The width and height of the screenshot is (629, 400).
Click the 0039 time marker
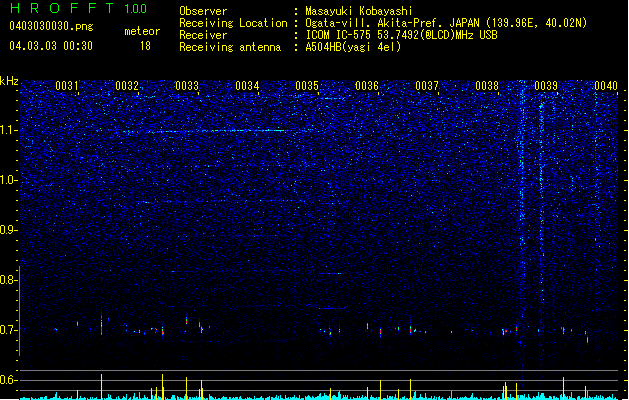pyautogui.click(x=546, y=86)
